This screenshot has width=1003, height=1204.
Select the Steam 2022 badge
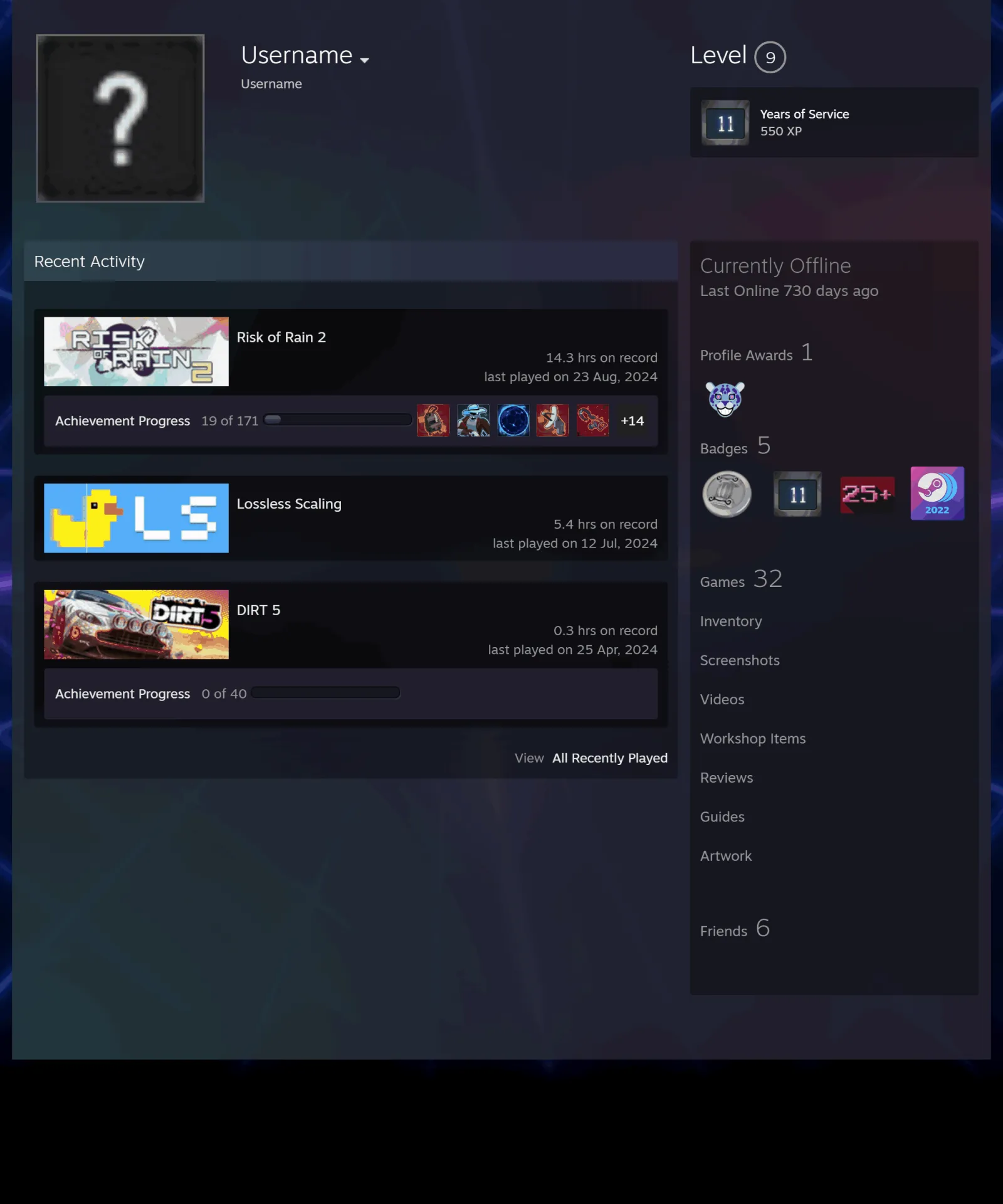click(937, 494)
